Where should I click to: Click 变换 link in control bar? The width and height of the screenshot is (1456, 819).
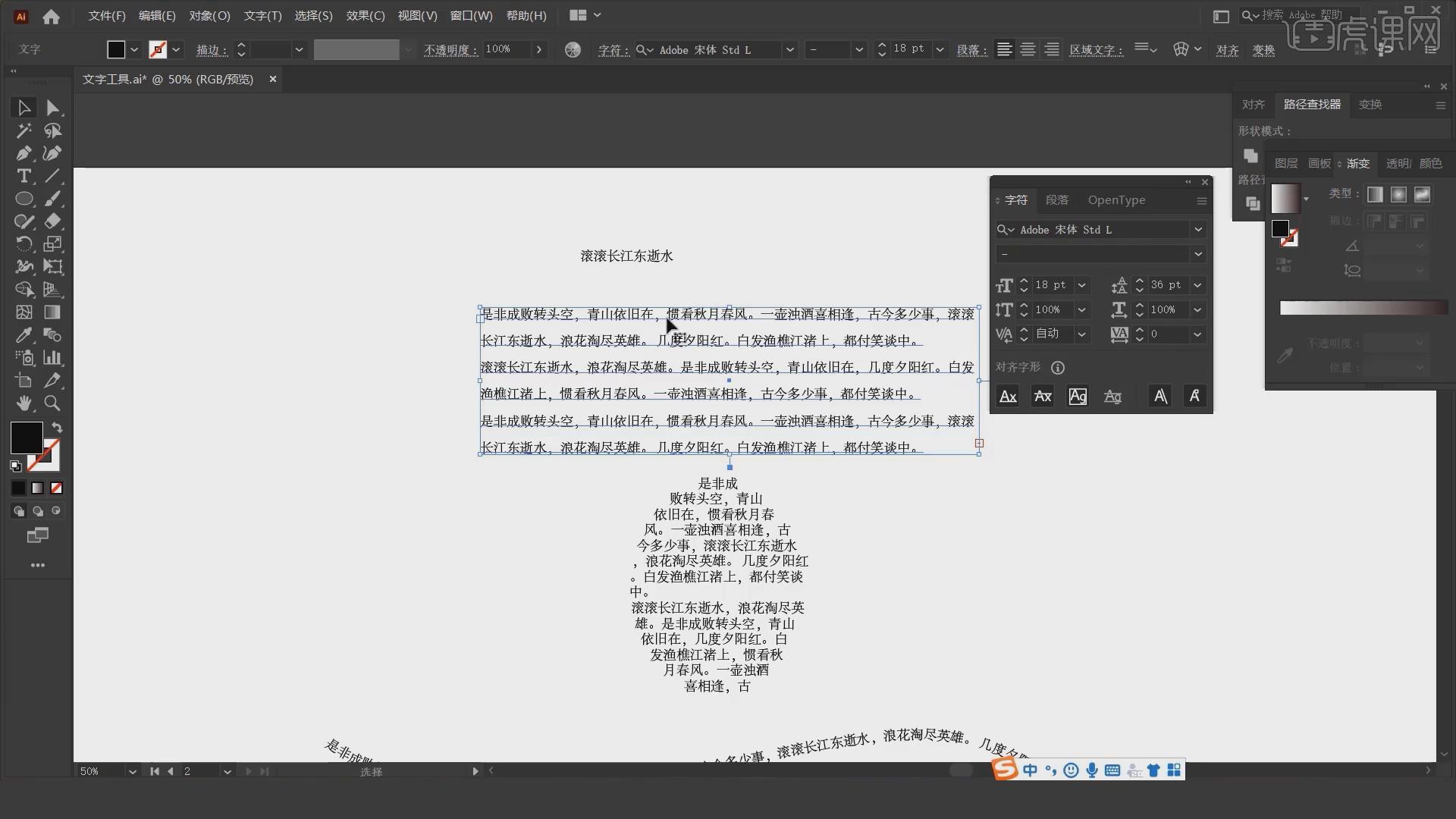1263,50
